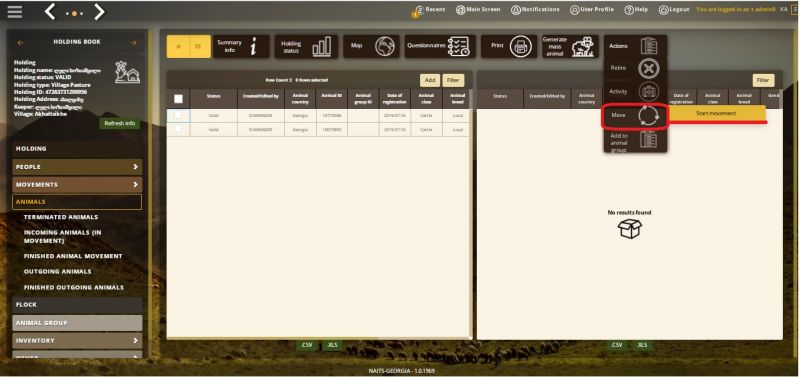Select HOLDING in the sidebar

coord(77,148)
